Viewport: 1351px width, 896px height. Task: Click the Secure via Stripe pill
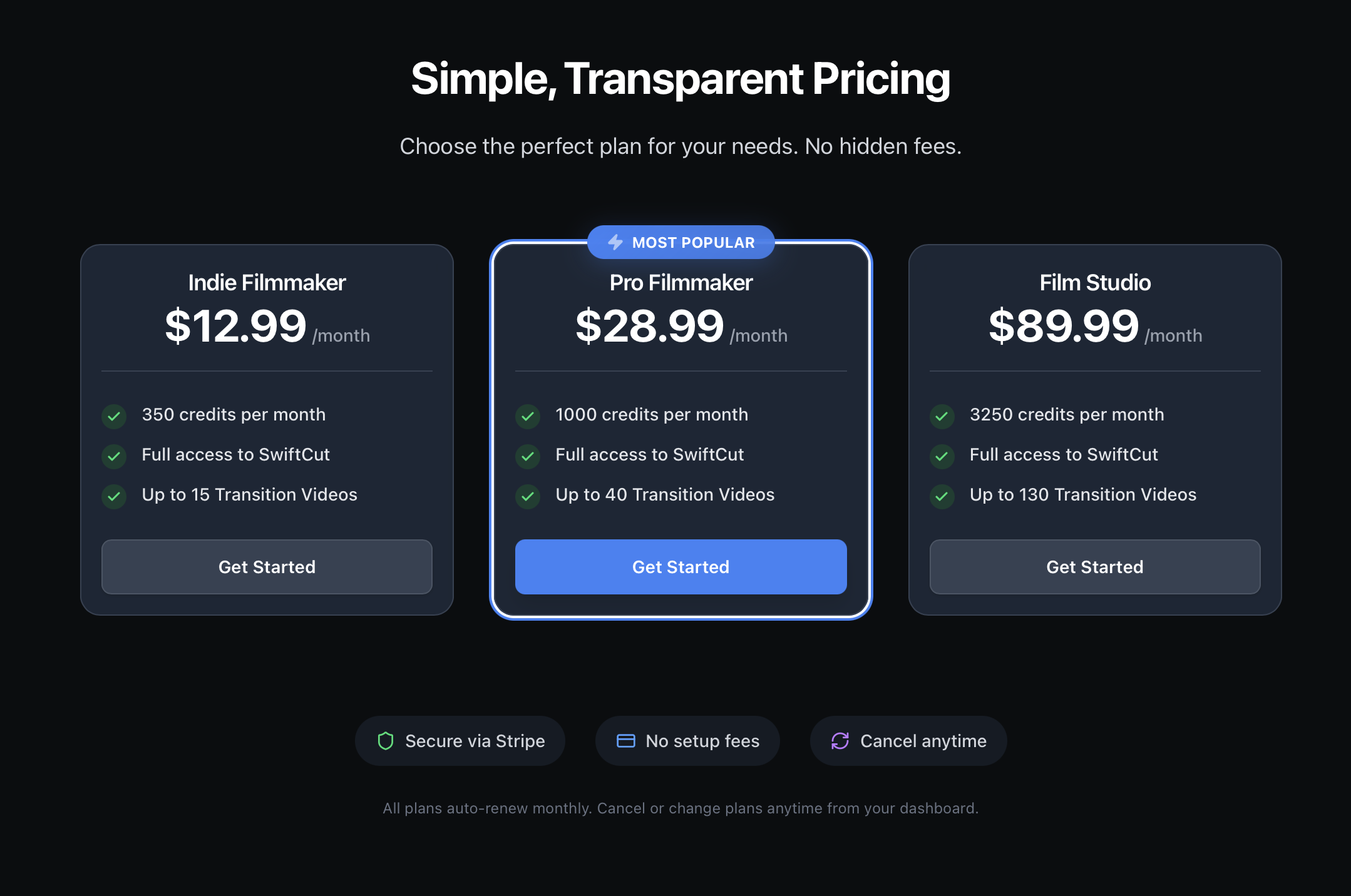click(460, 741)
